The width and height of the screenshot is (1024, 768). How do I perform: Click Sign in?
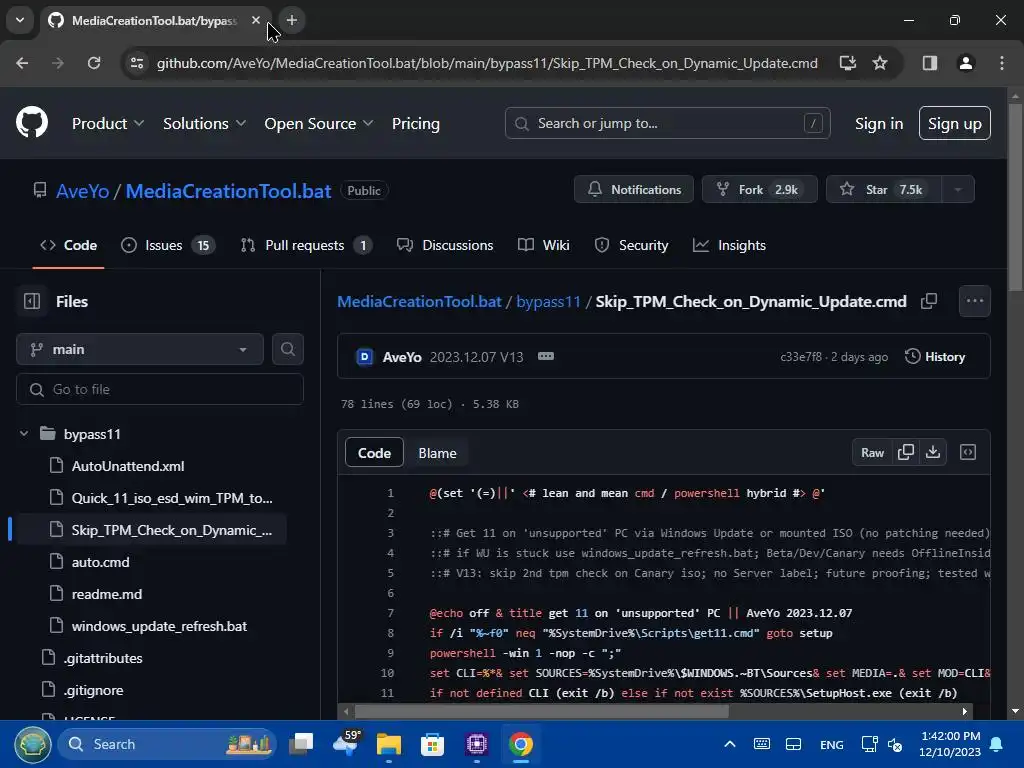[x=878, y=123]
